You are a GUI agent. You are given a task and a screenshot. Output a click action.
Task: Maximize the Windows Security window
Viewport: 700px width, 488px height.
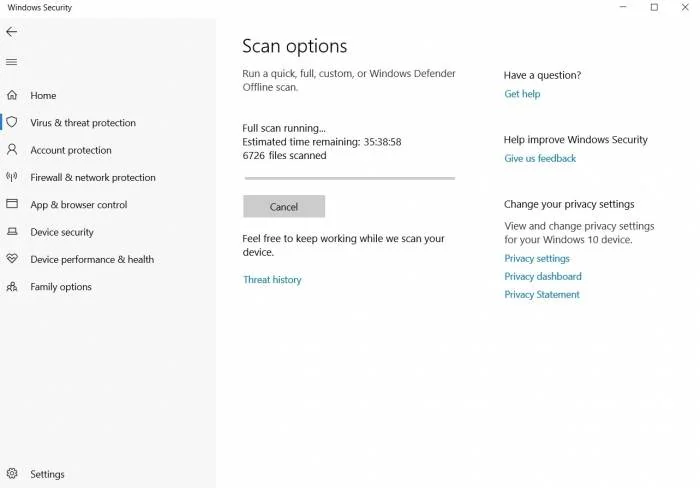[654, 7]
